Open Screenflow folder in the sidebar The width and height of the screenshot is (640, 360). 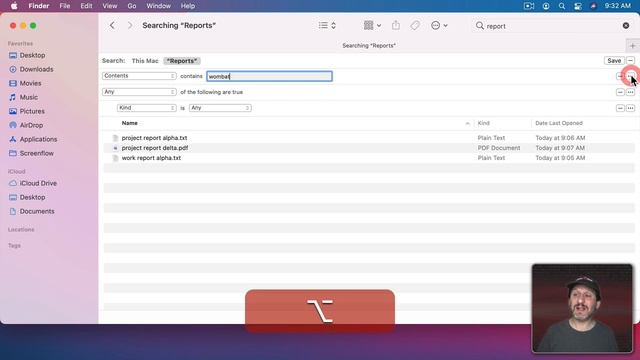pyautogui.click(x=36, y=153)
